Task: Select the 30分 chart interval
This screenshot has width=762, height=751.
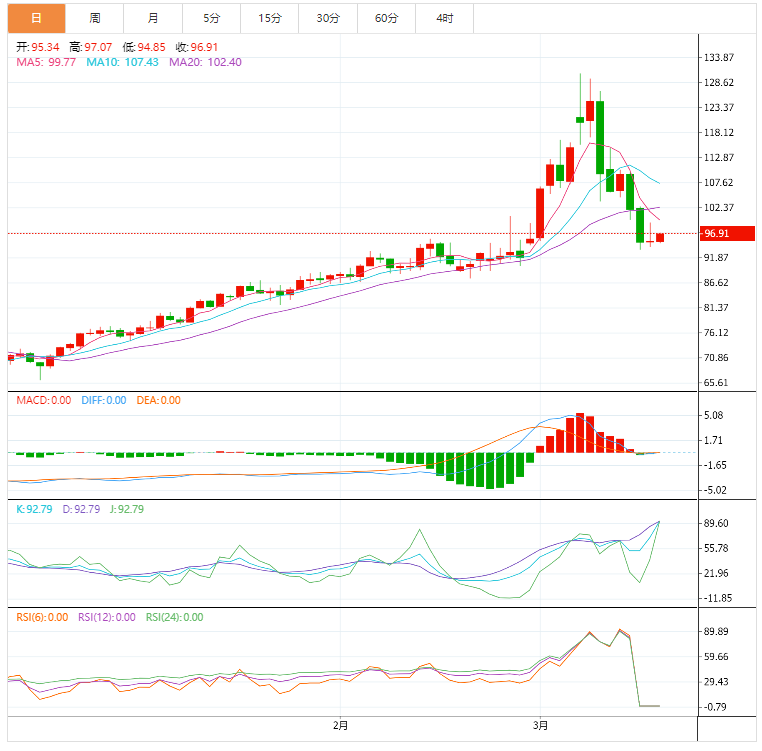Action: tap(327, 18)
